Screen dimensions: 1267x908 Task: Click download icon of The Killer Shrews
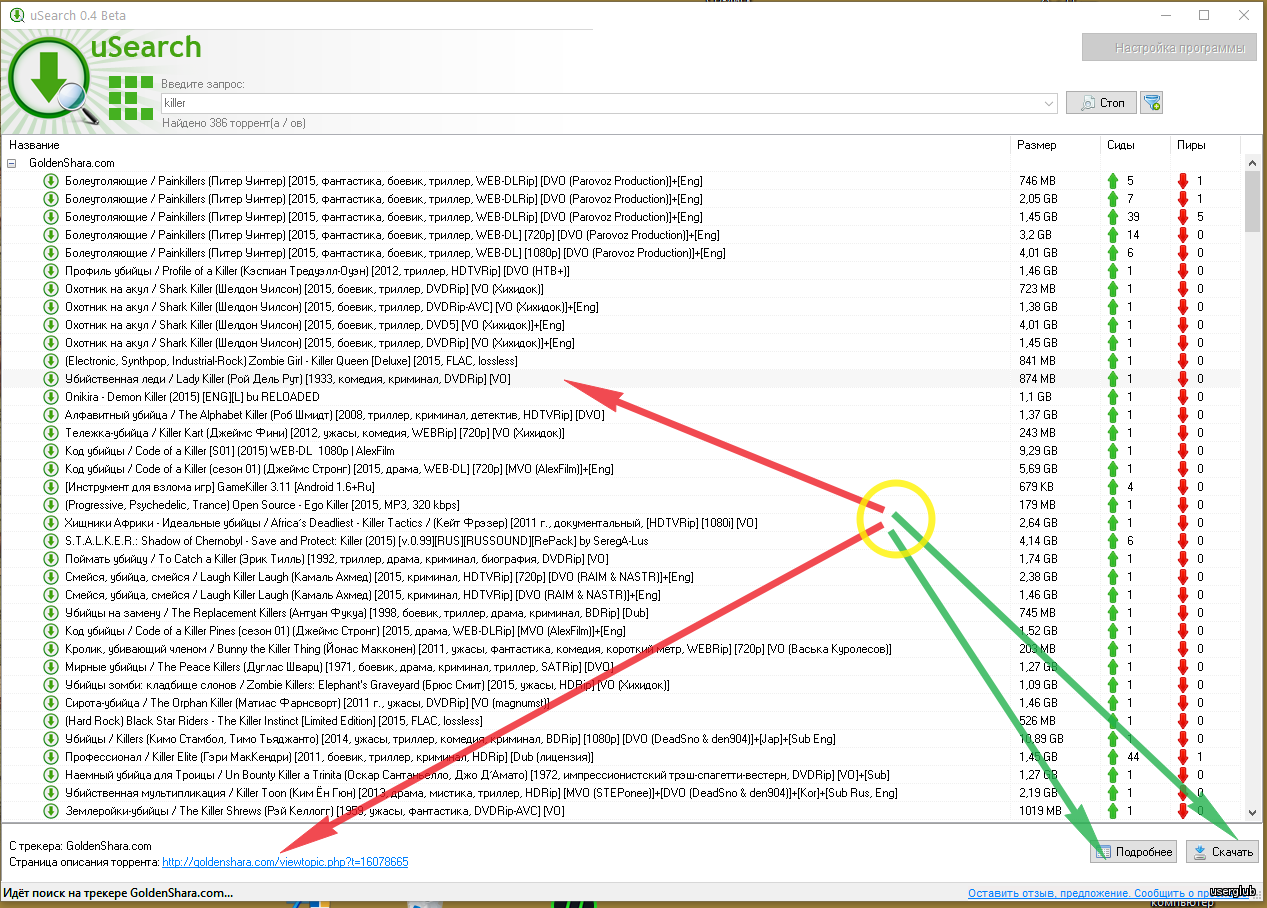[51, 811]
